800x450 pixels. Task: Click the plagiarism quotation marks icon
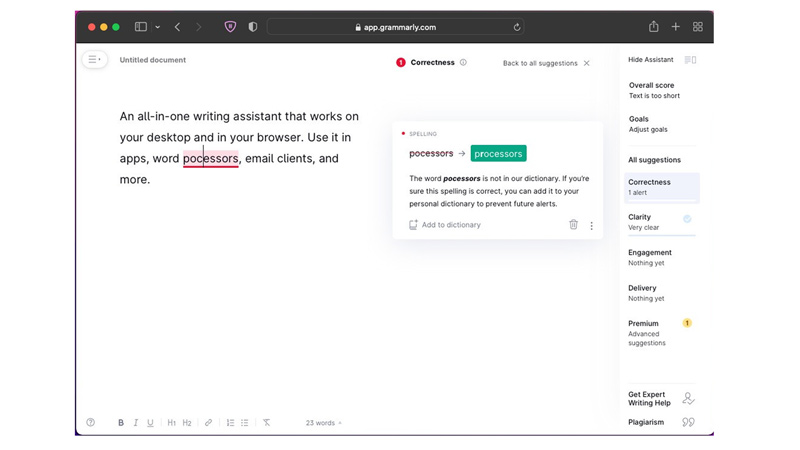pyautogui.click(x=688, y=422)
